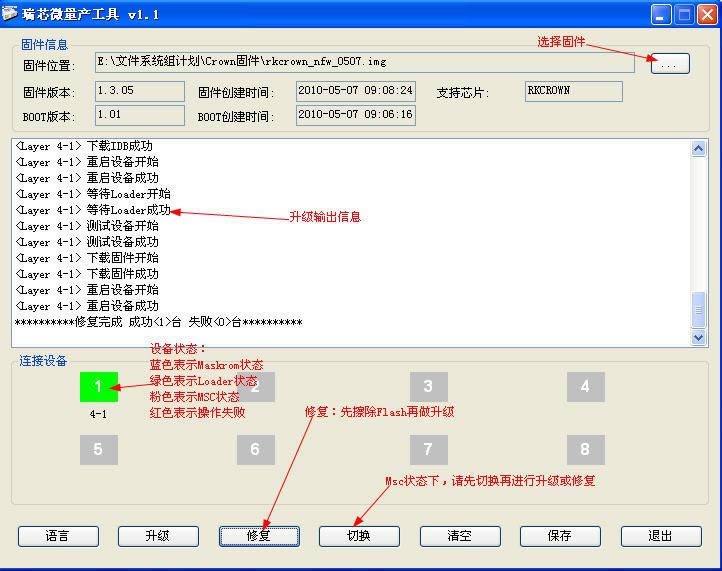Click the firmware path input field
722x571 pixels.
click(365, 62)
